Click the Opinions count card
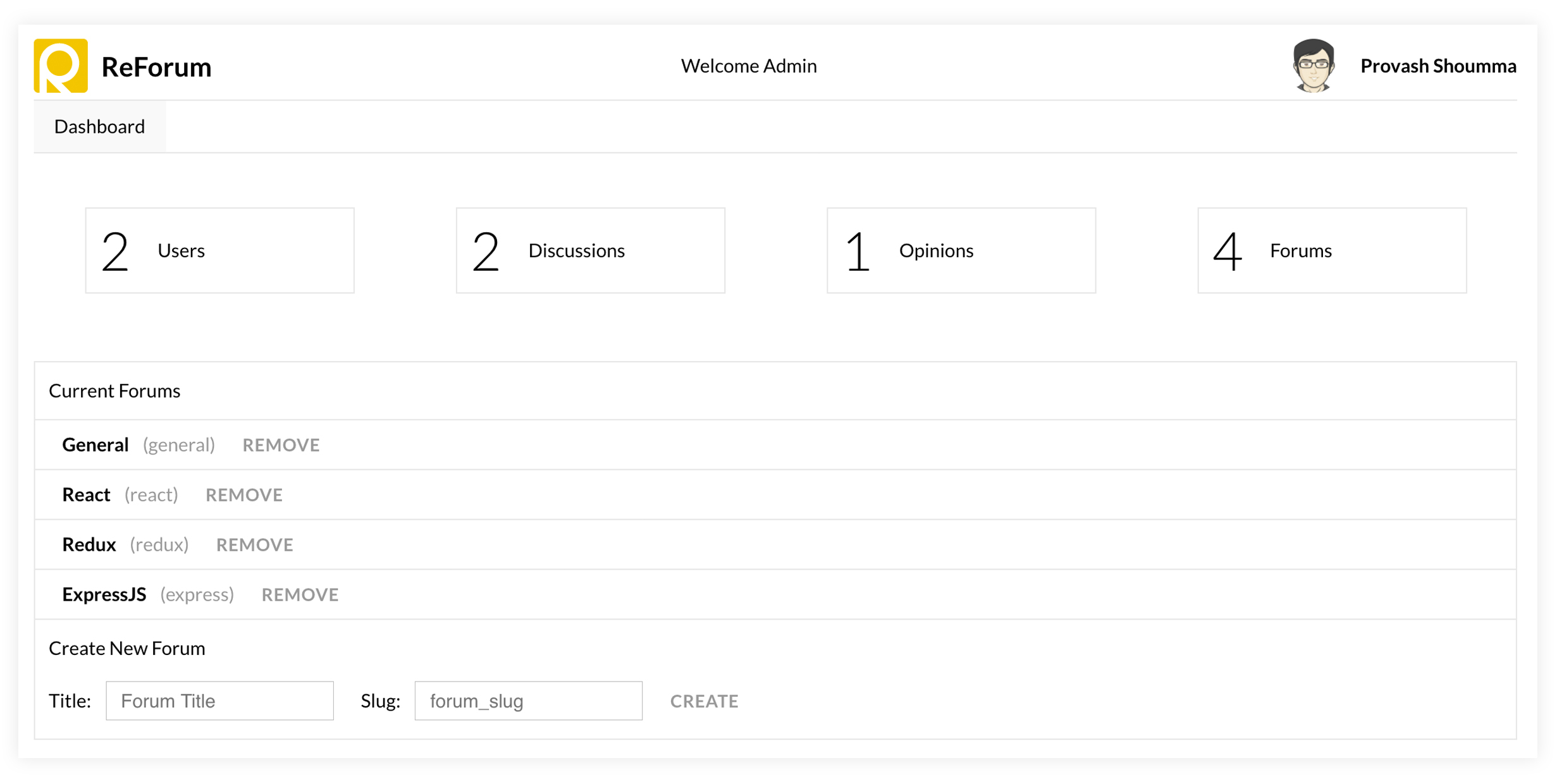Viewport: 1557px width, 784px height. pyautogui.click(x=961, y=250)
